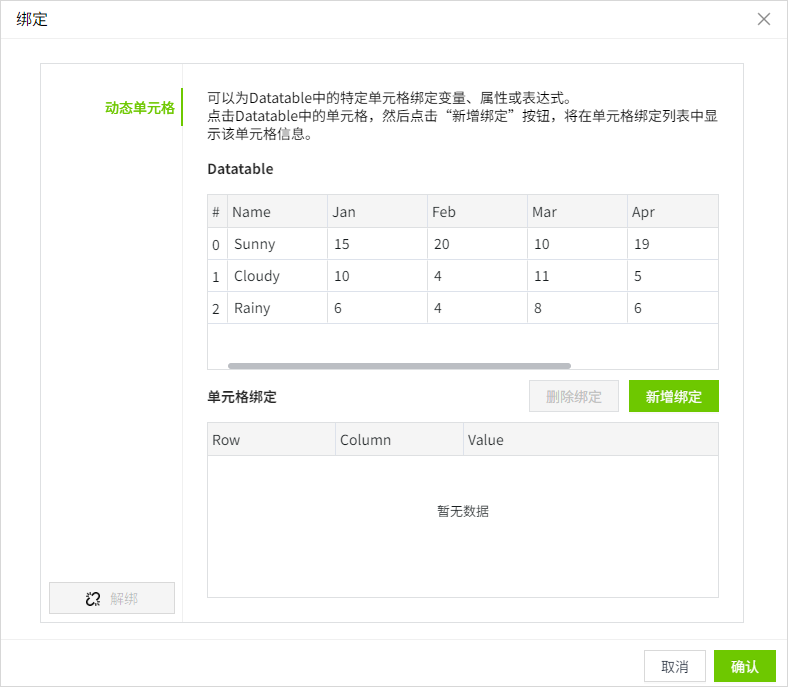Click the Feb column header
The height and width of the screenshot is (687, 788).
[x=477, y=212]
